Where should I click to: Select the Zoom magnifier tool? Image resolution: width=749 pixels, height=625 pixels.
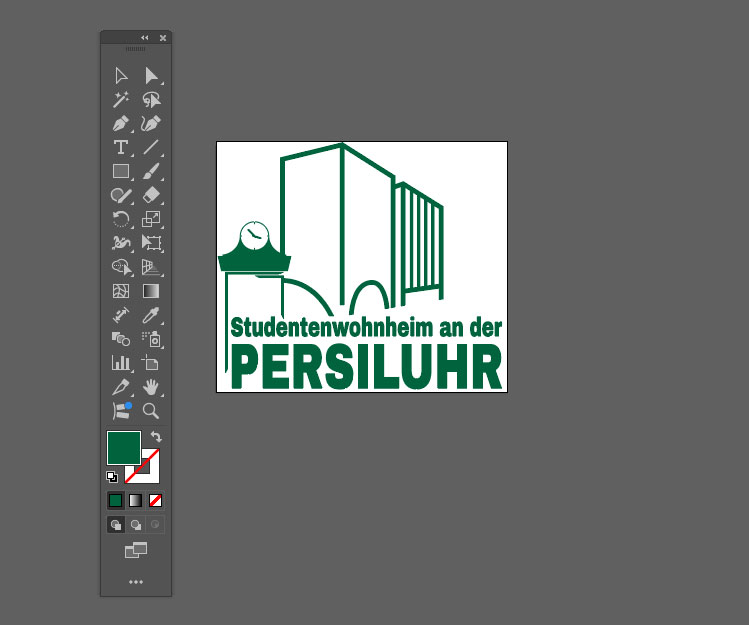tap(151, 411)
